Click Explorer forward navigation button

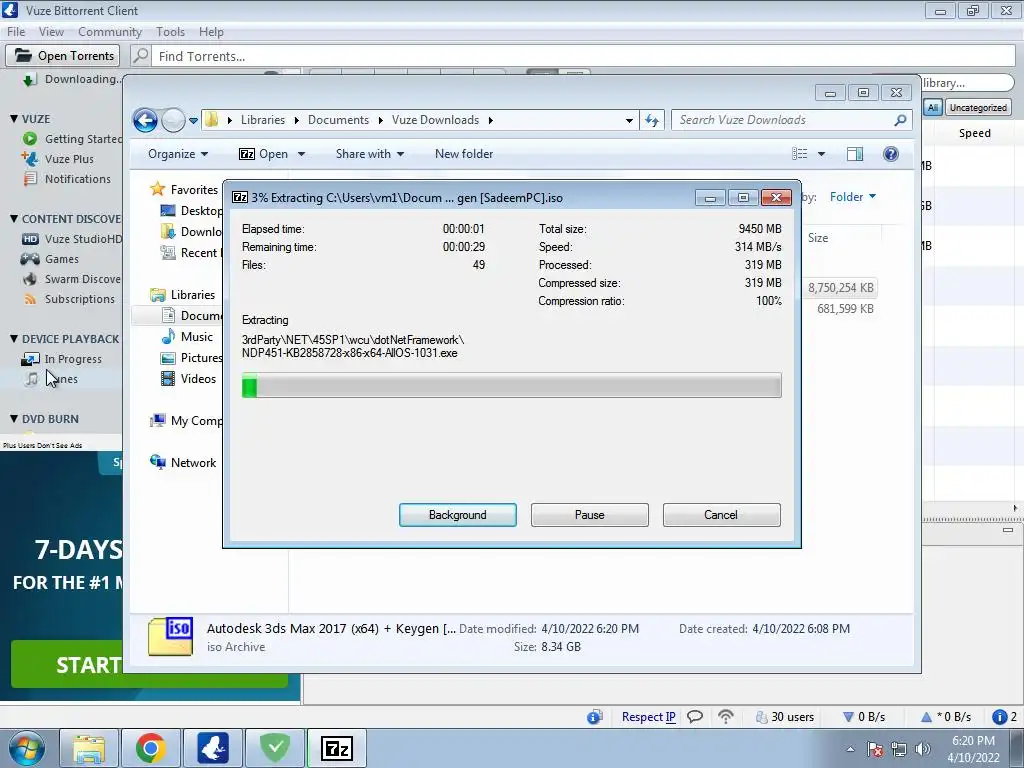173,120
